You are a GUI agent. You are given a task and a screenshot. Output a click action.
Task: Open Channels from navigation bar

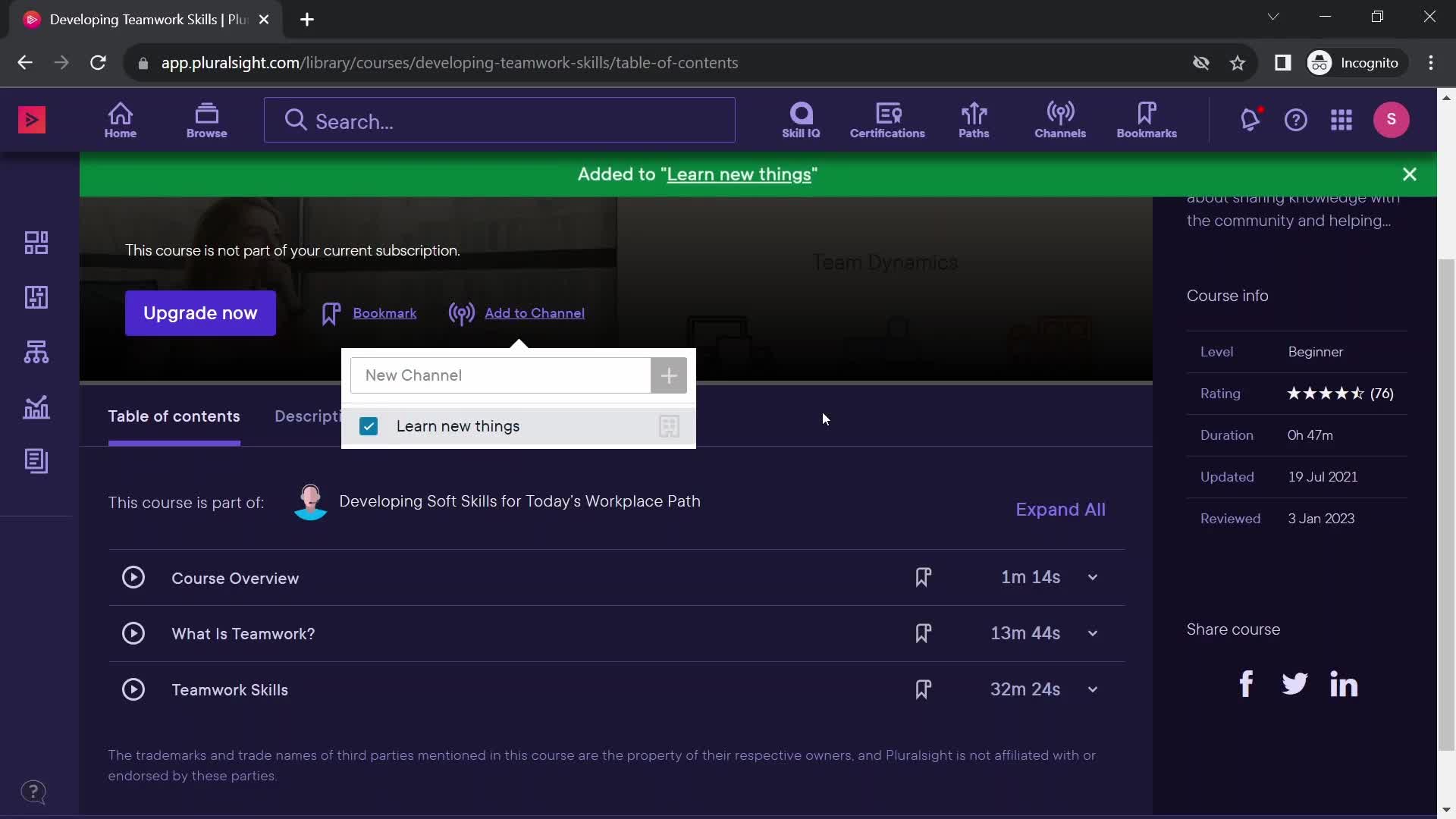coord(1059,119)
